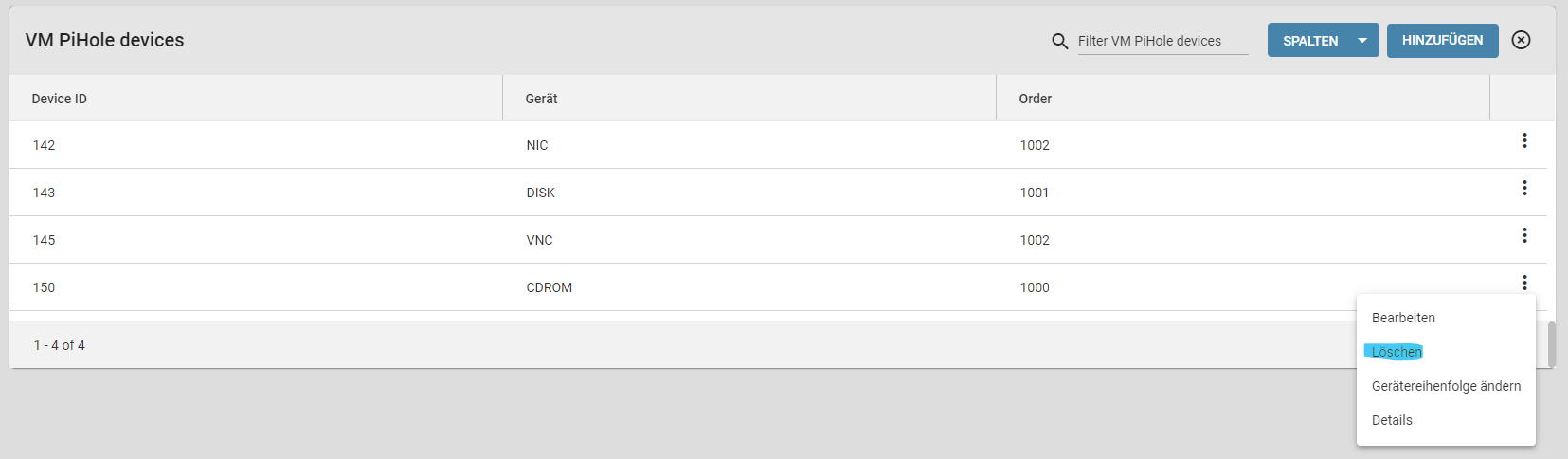Screen dimensions: 1568x459
Task: Open Details from the context menu
Action: coord(1392,420)
